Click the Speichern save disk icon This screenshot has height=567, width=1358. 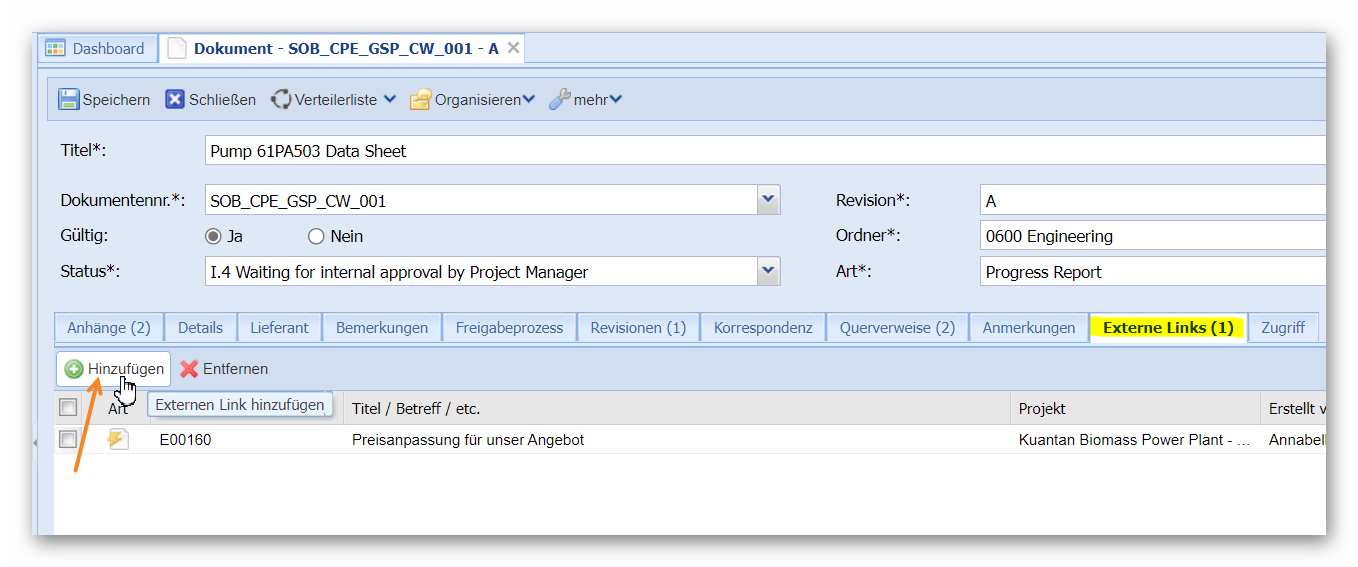tap(69, 100)
